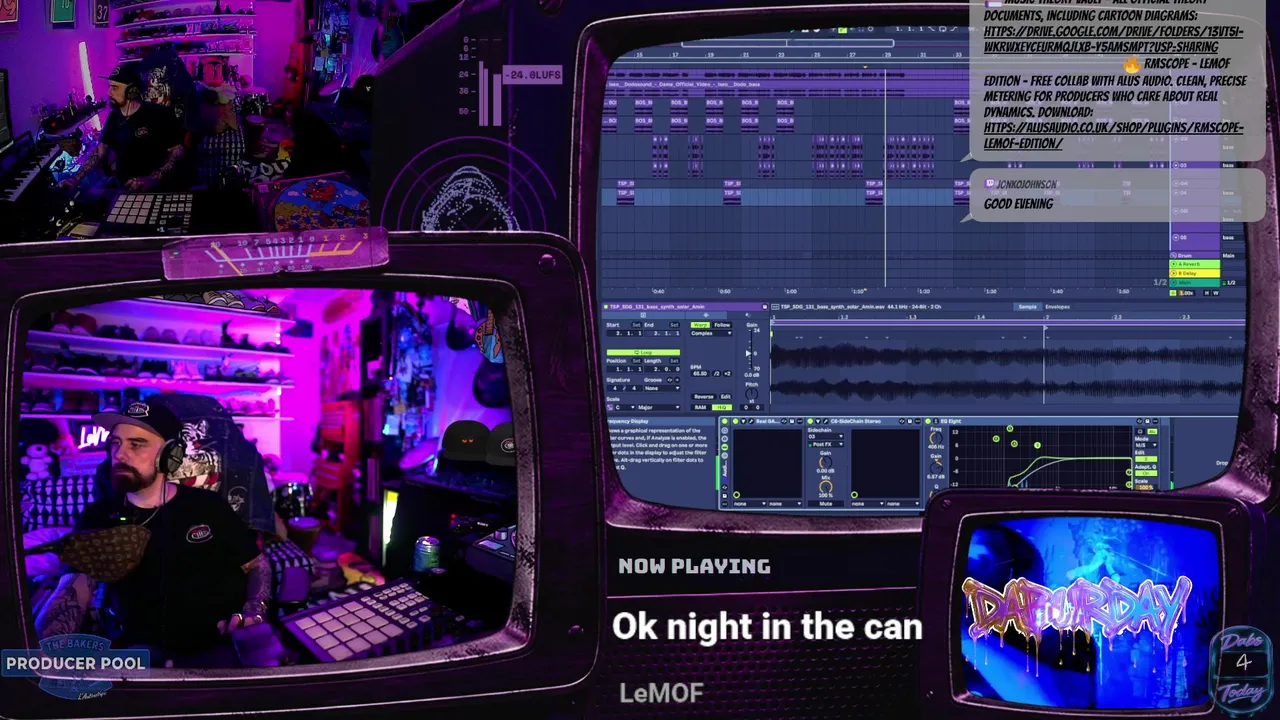Click the SideChain Mix knob
Viewport: 1280px width, 720px height.
click(825, 487)
